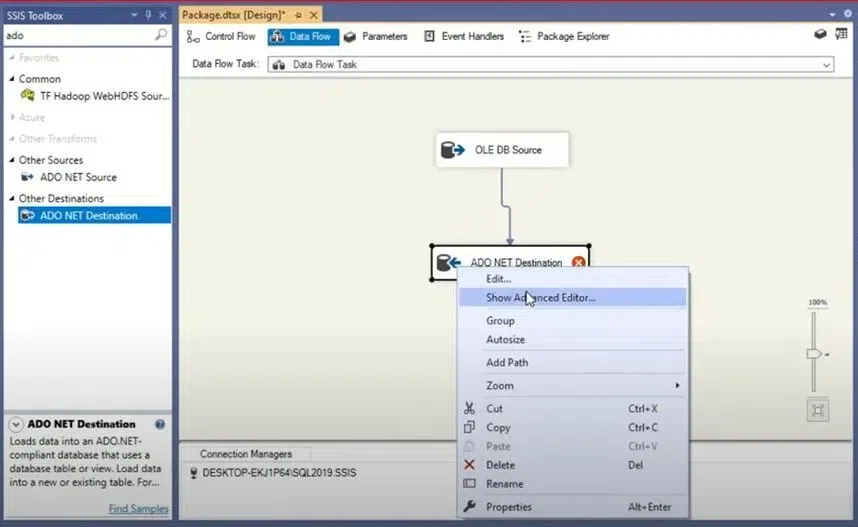Click the Variables icon at top right
Viewport: 858px width, 527px height.
pos(841,34)
